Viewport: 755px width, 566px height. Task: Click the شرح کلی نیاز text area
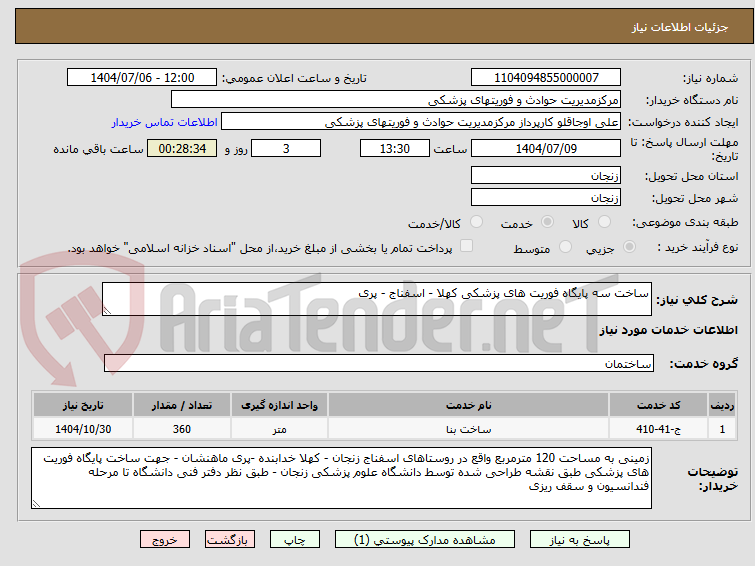coord(377,299)
